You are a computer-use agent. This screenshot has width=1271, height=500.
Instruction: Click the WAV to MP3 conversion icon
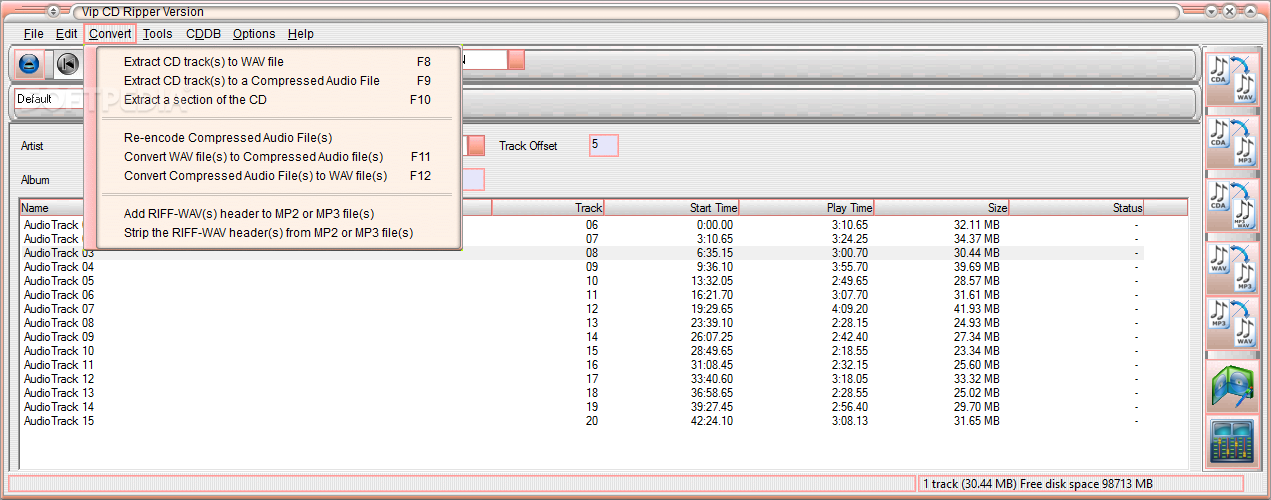tap(1231, 267)
